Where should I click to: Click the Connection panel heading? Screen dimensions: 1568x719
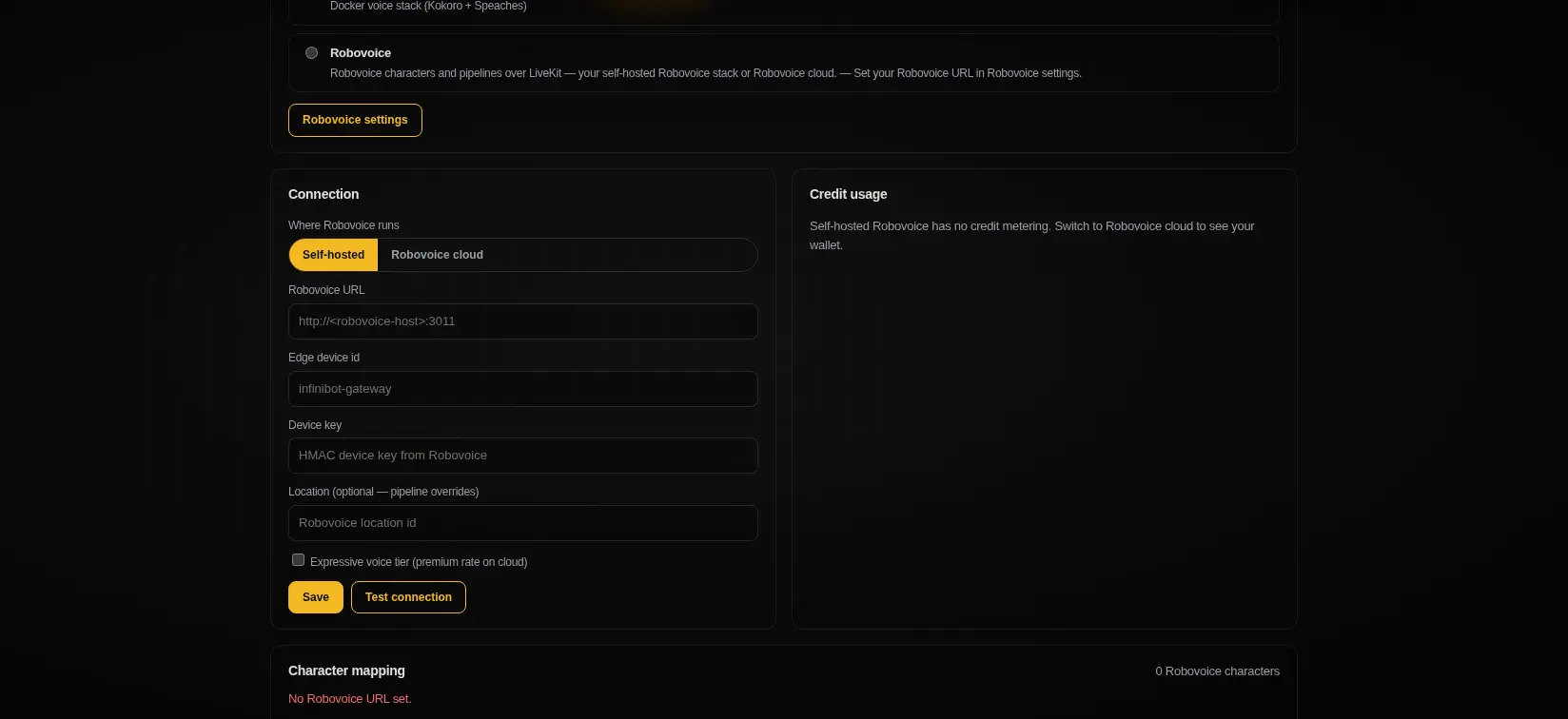(x=323, y=194)
